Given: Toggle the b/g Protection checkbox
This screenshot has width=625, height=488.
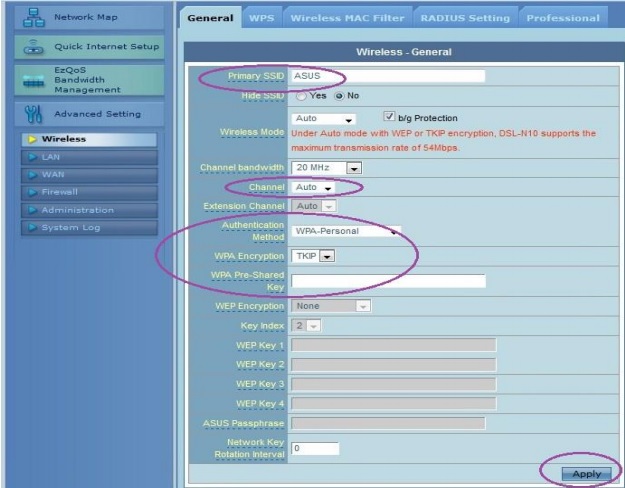Looking at the screenshot, I should tap(389, 116).
